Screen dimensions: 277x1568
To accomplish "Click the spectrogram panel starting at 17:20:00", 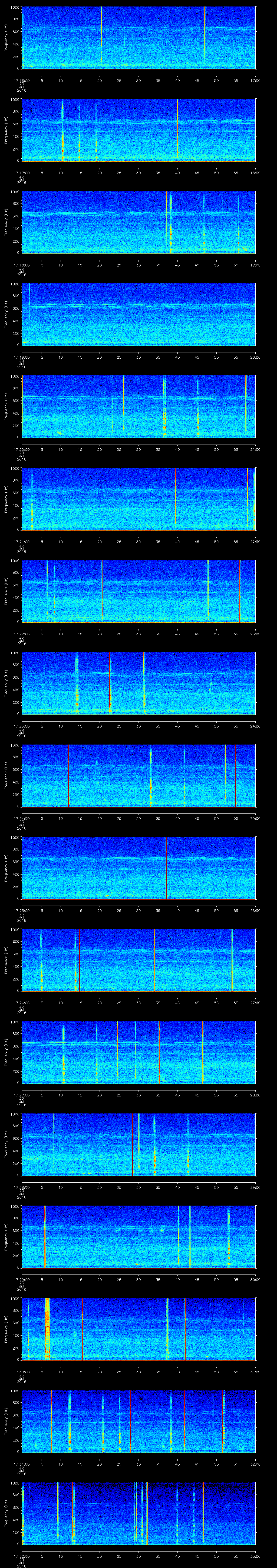I will point(138,407).
